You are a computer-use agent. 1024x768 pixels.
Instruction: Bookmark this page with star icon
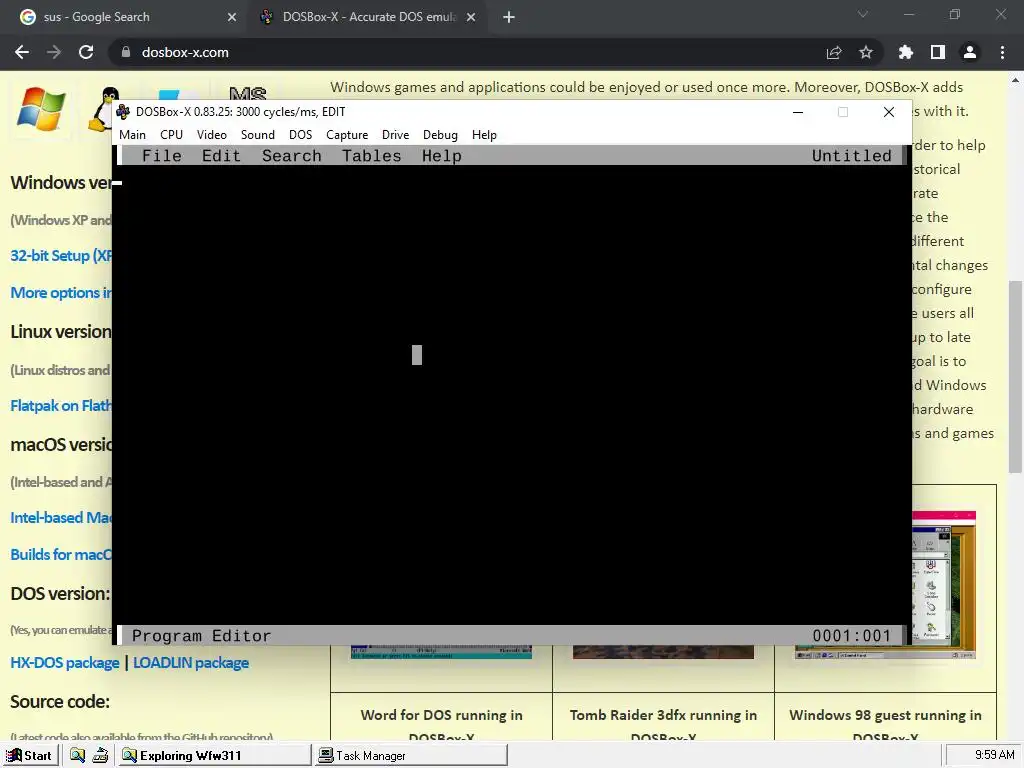click(866, 52)
